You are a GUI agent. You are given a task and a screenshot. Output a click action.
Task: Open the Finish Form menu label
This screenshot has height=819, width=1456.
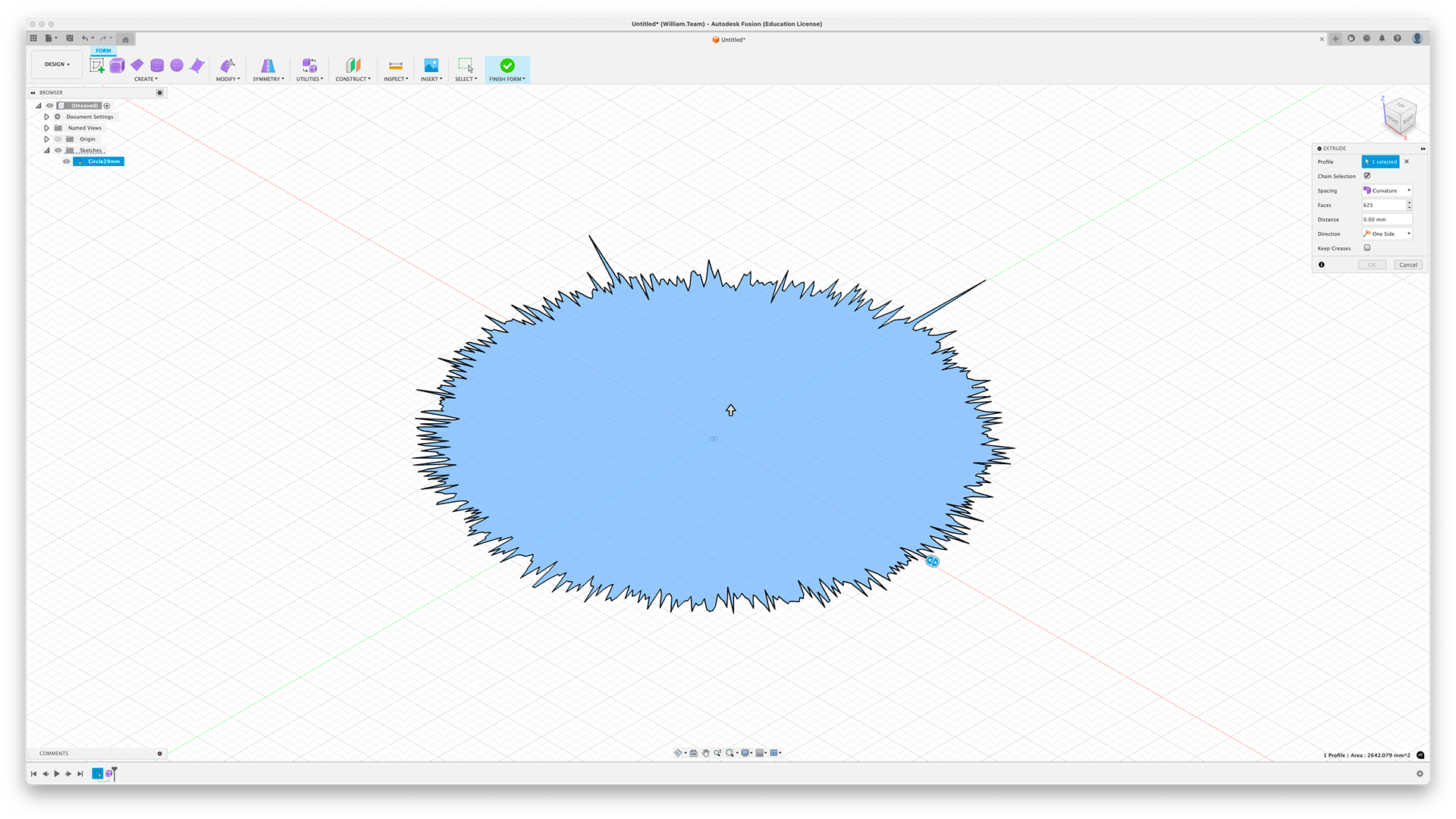tap(507, 79)
